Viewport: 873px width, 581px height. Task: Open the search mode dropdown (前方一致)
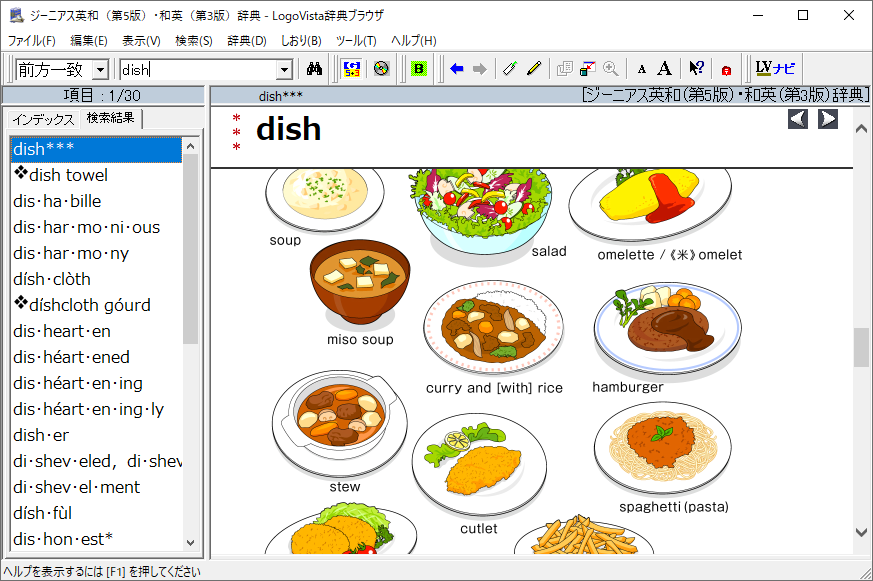coord(100,70)
